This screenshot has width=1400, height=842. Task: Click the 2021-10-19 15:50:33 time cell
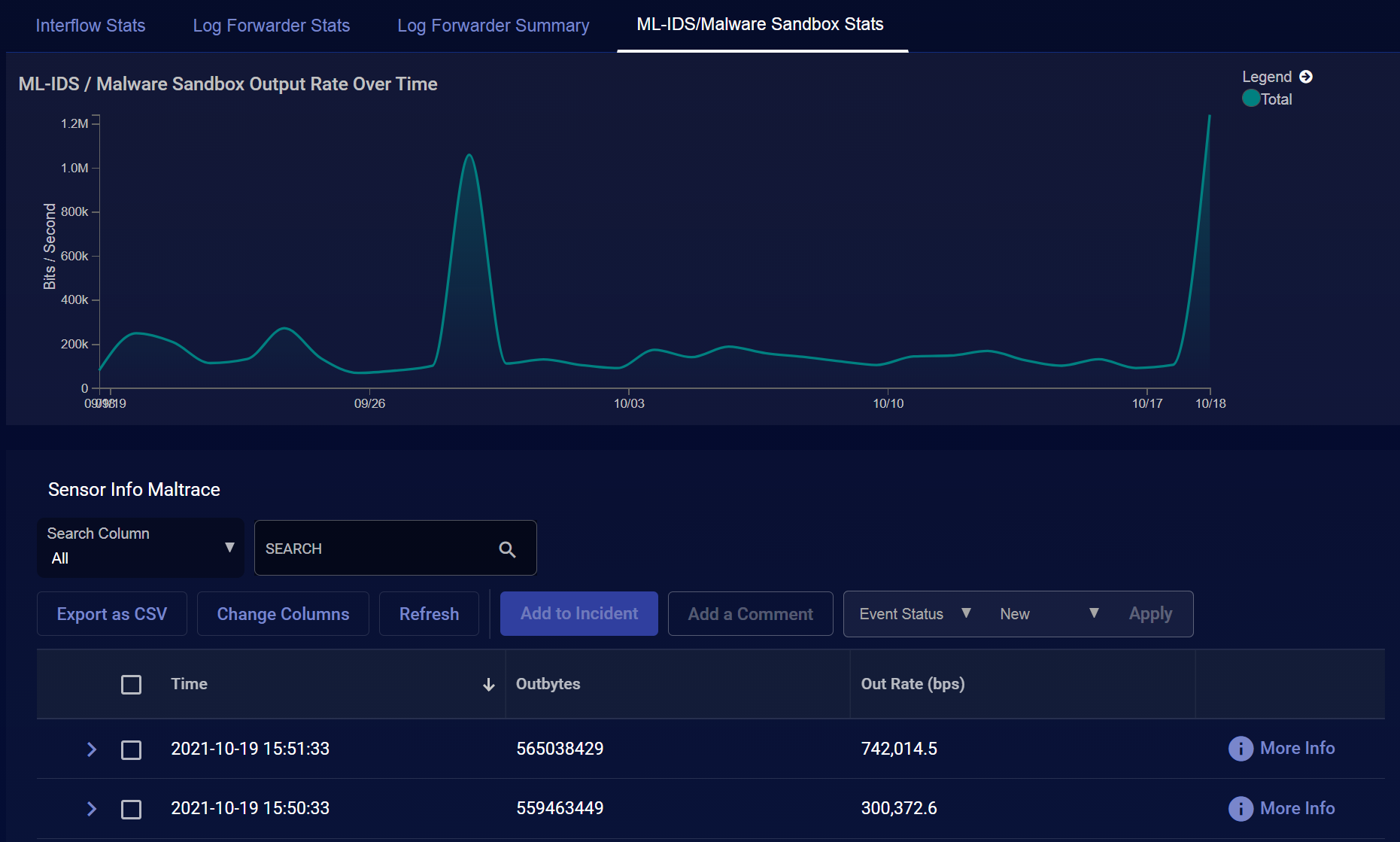point(250,809)
